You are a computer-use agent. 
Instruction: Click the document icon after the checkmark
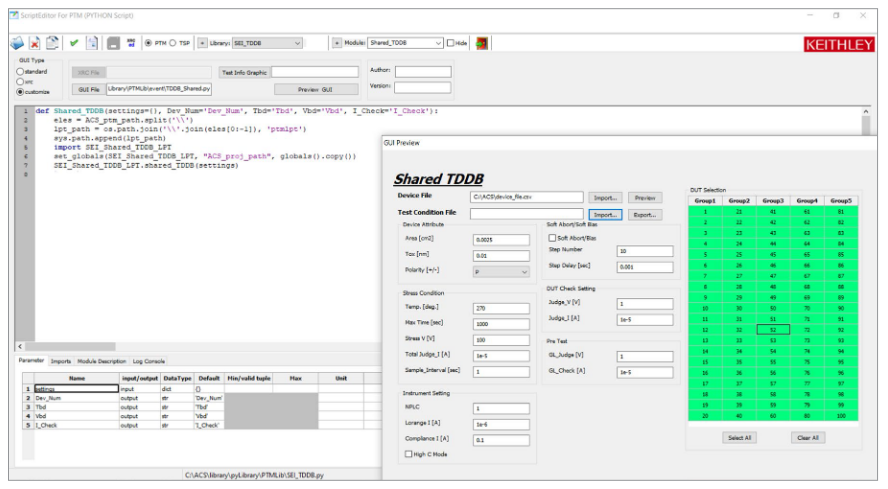92,44
